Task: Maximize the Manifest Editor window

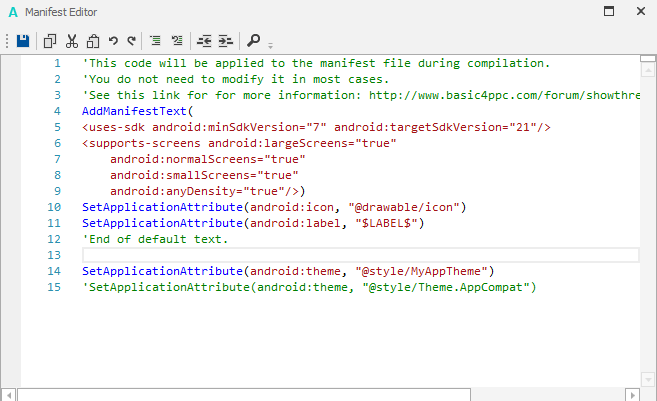Action: tap(609, 11)
